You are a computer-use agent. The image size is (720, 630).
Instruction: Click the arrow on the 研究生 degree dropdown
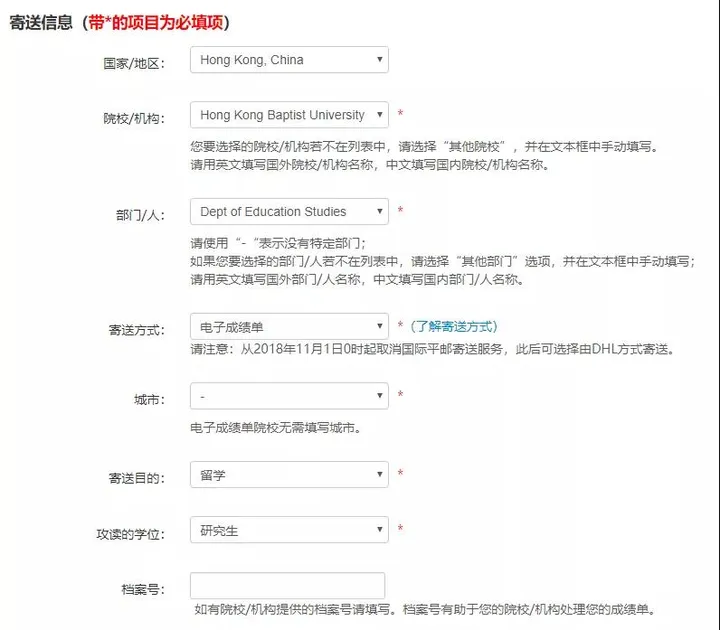[x=380, y=530]
